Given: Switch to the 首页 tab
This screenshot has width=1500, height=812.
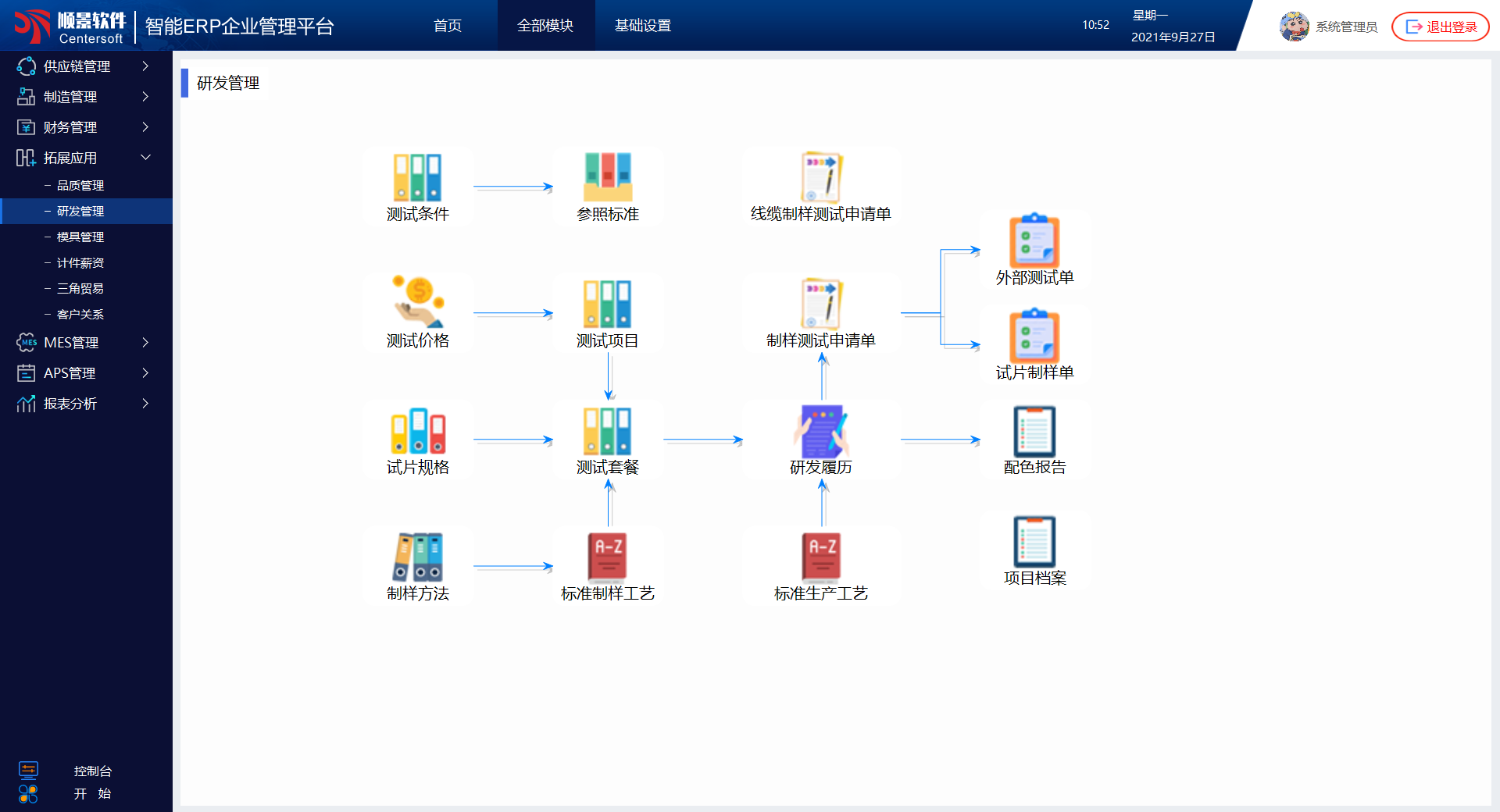Looking at the screenshot, I should 448,26.
